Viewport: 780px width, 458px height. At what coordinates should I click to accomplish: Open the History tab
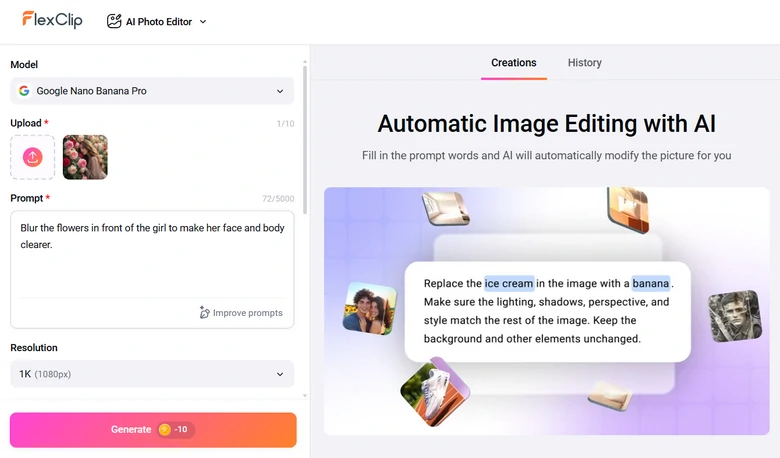tap(585, 63)
